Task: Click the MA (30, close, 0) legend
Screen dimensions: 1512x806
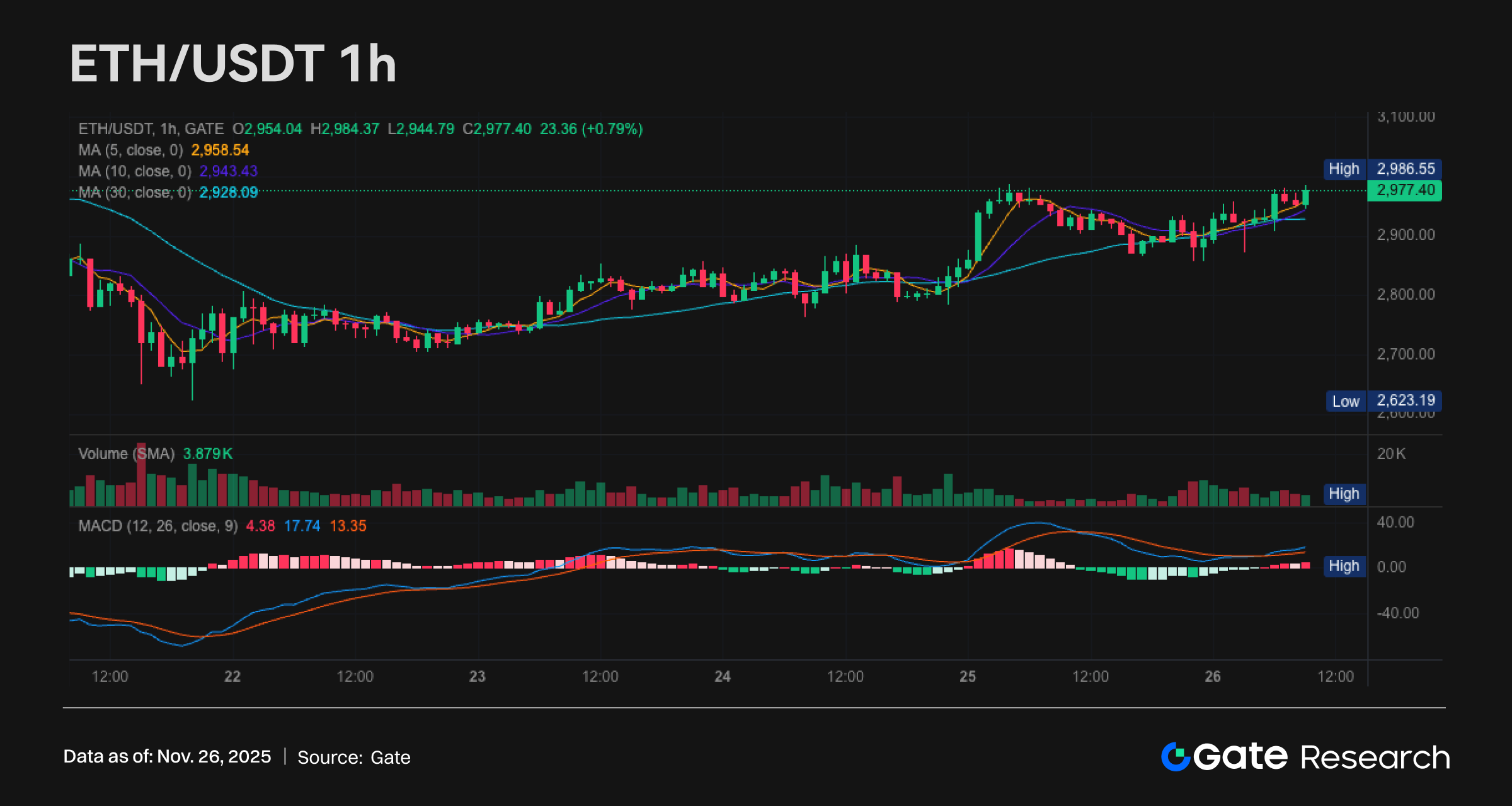Action: pyautogui.click(x=134, y=193)
